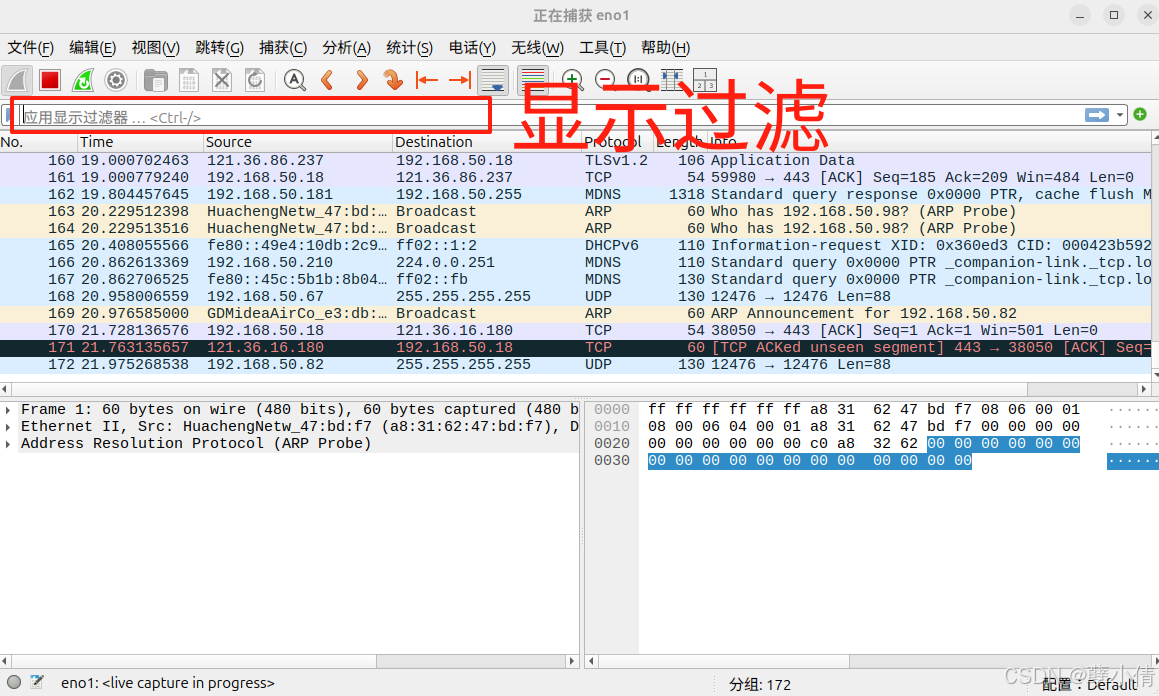Open the find packet tool
Image resolution: width=1159 pixels, height=696 pixels.
[x=292, y=80]
